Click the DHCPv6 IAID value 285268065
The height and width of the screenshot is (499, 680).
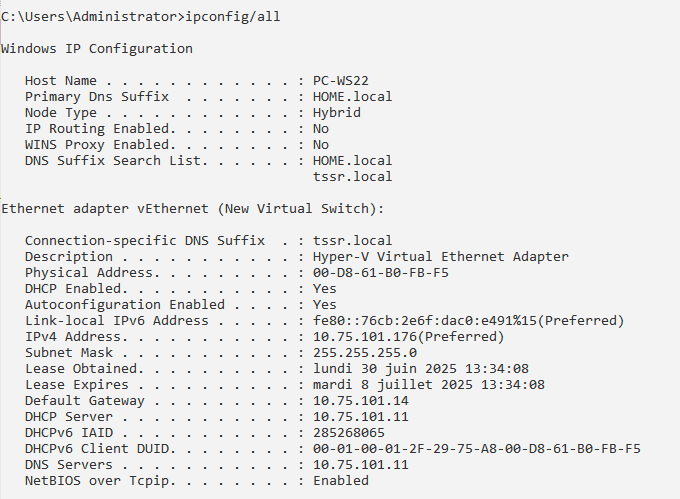348,432
